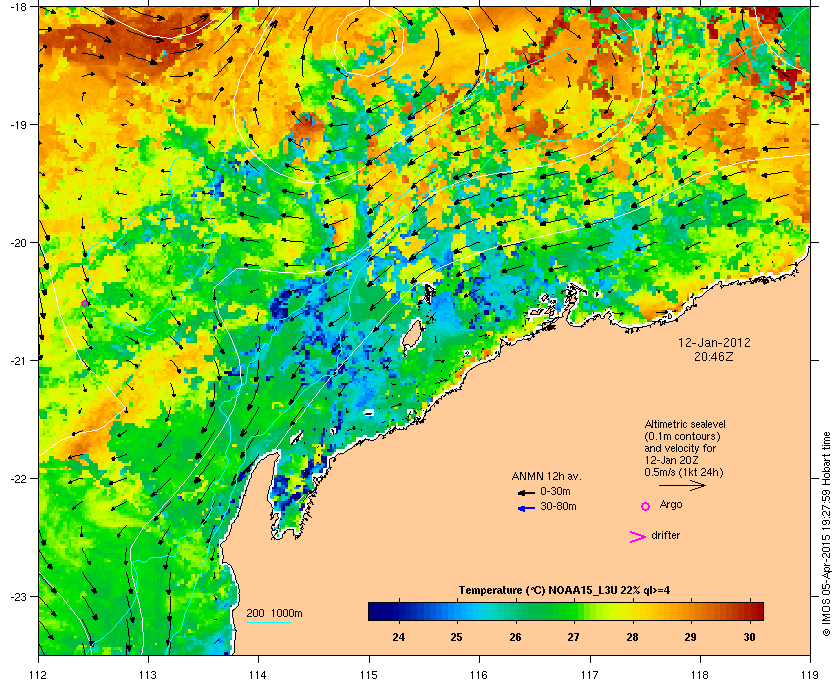
Task: Click the '200 1000m' depth contour label
Action: (x=274, y=614)
